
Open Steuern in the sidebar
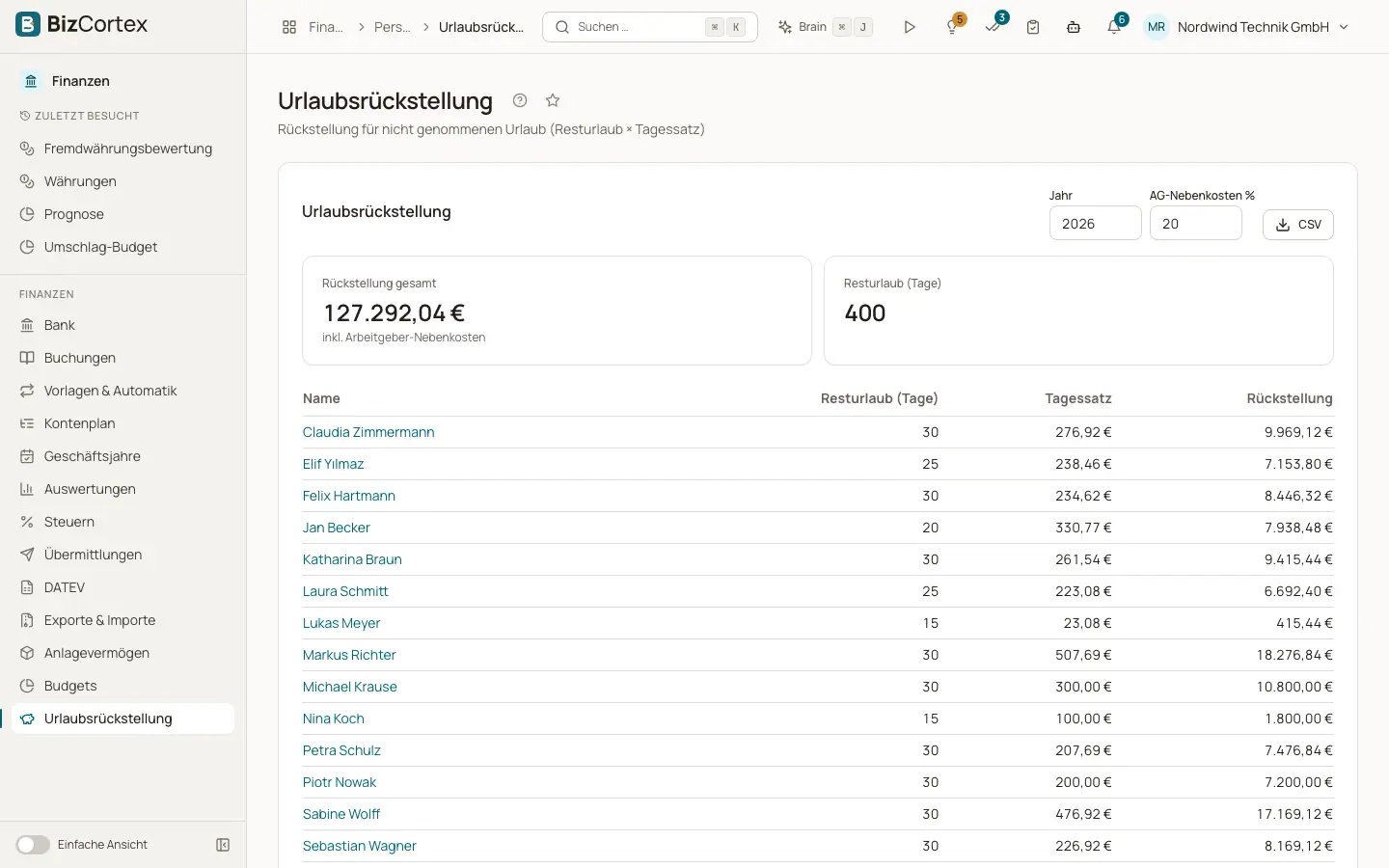(x=123, y=522)
